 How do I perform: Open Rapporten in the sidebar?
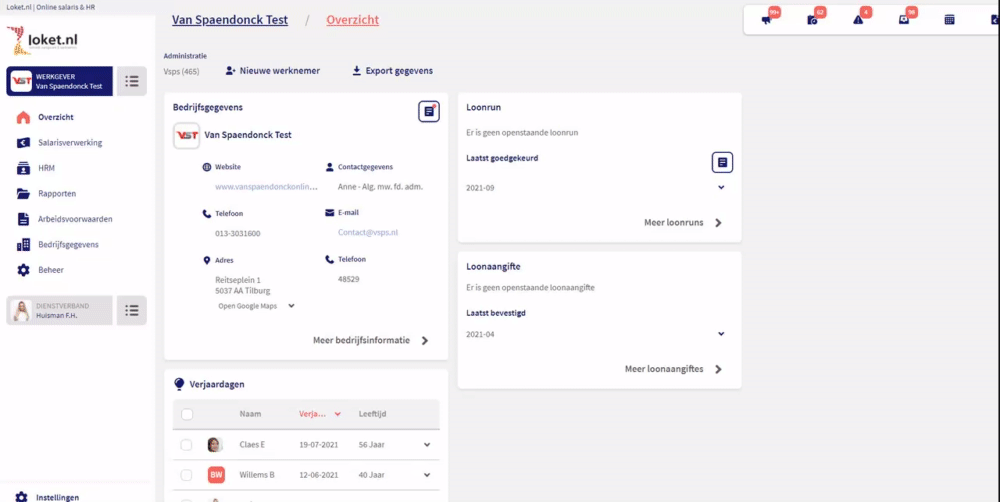56,194
